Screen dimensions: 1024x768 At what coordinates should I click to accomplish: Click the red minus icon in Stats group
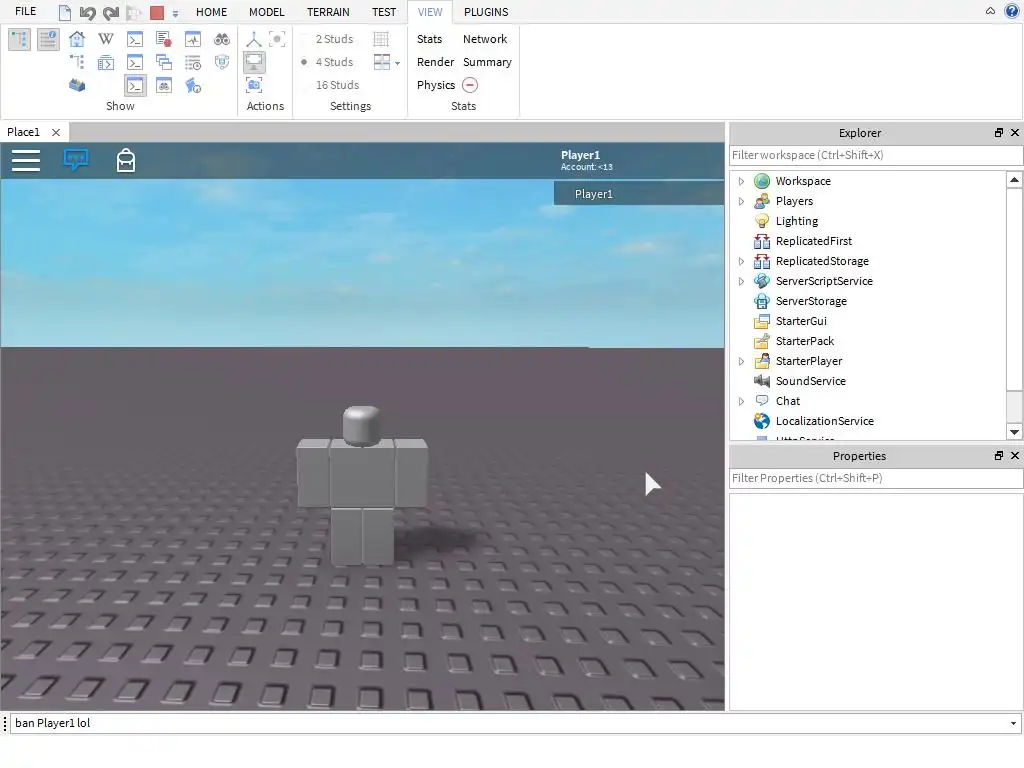[x=470, y=85]
